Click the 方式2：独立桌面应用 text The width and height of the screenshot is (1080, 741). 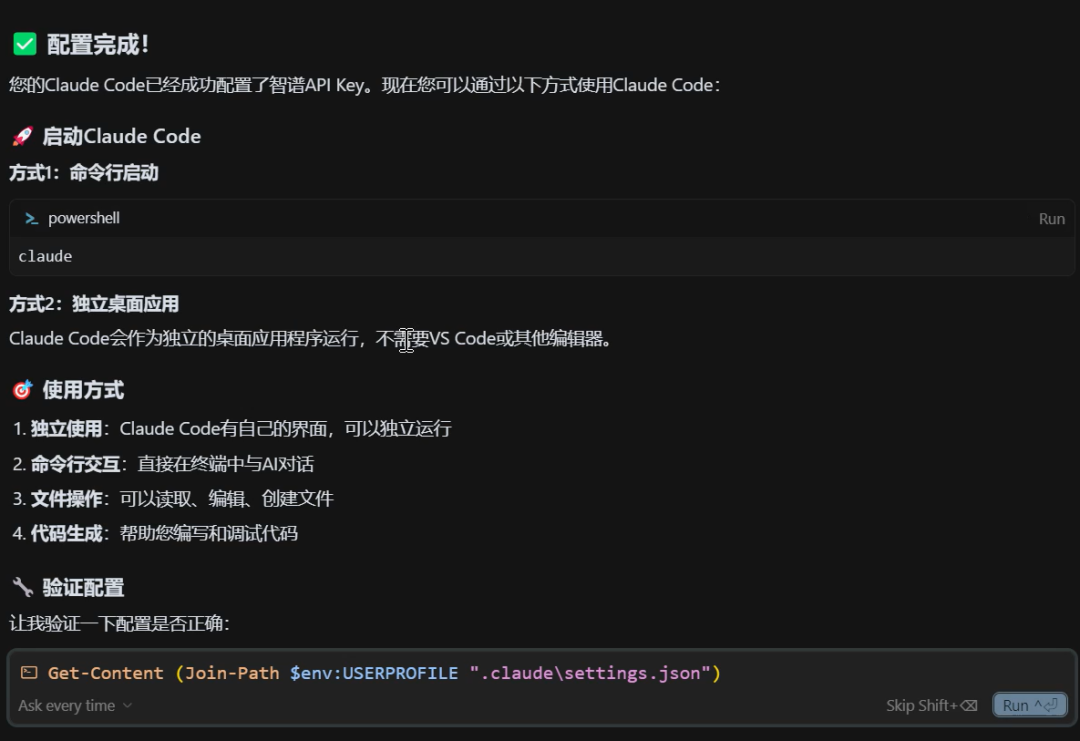pyautogui.click(x=94, y=304)
